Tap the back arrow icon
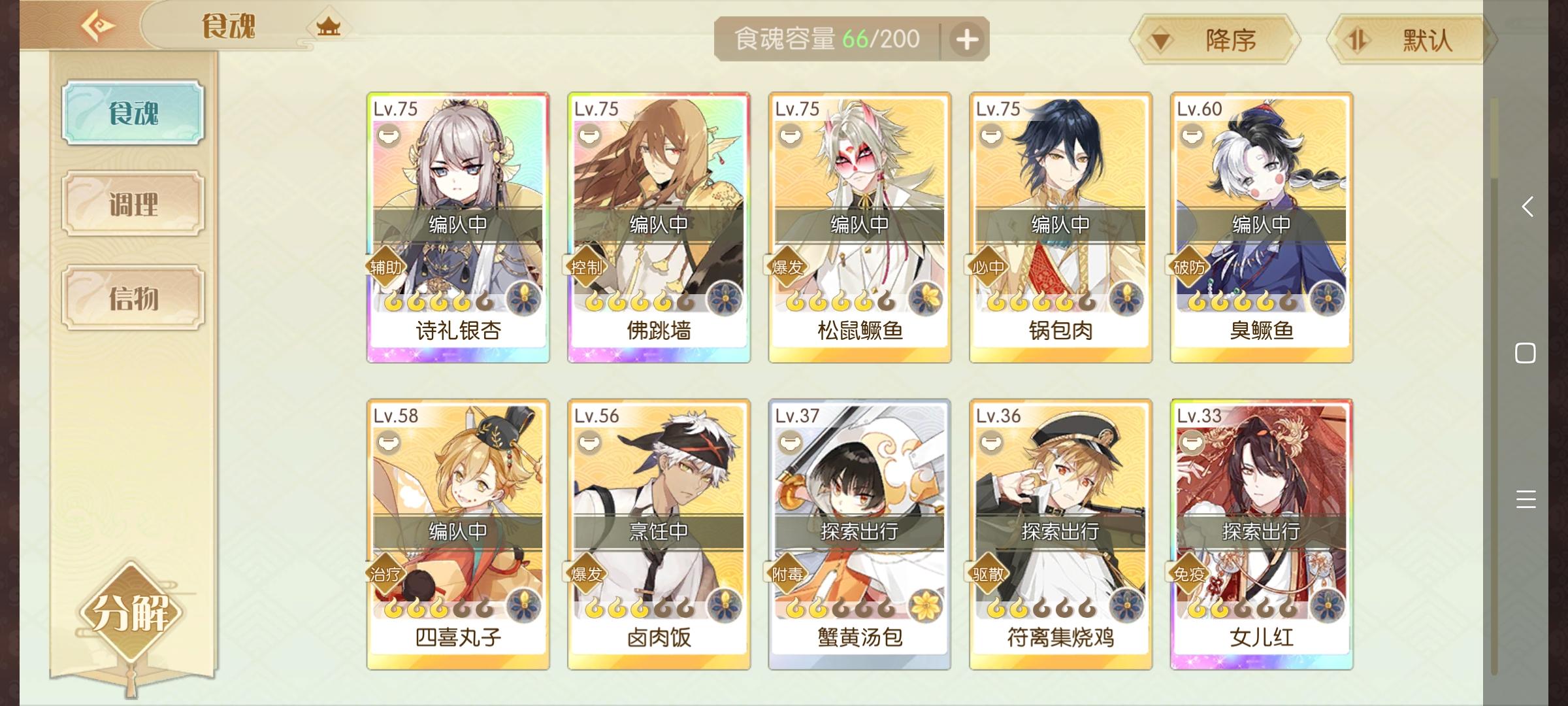 pos(98,26)
